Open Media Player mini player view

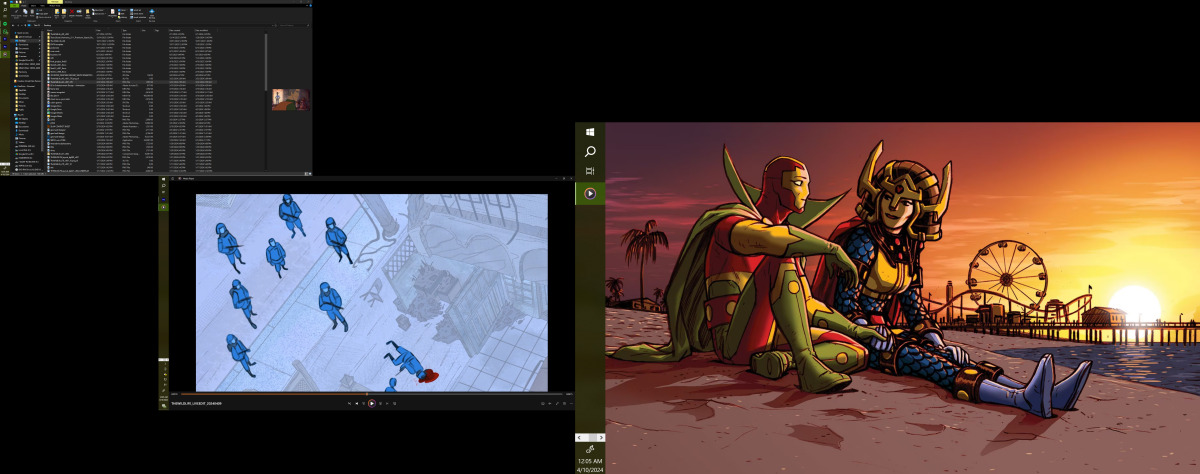pyautogui.click(x=564, y=403)
